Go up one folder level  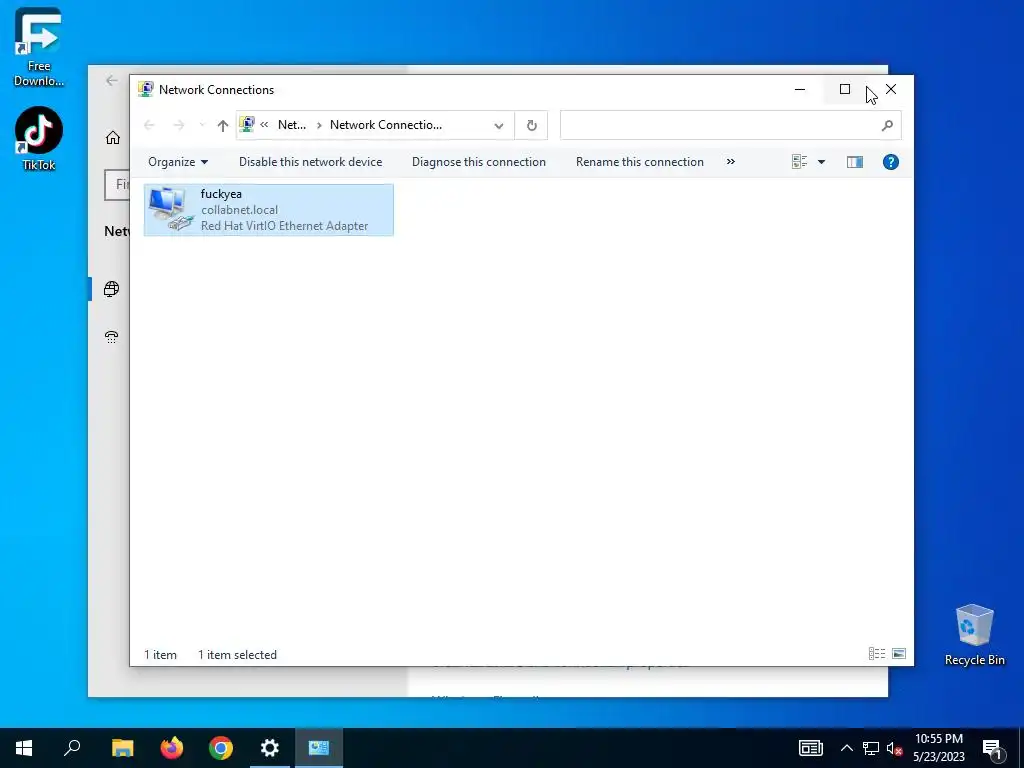click(223, 125)
